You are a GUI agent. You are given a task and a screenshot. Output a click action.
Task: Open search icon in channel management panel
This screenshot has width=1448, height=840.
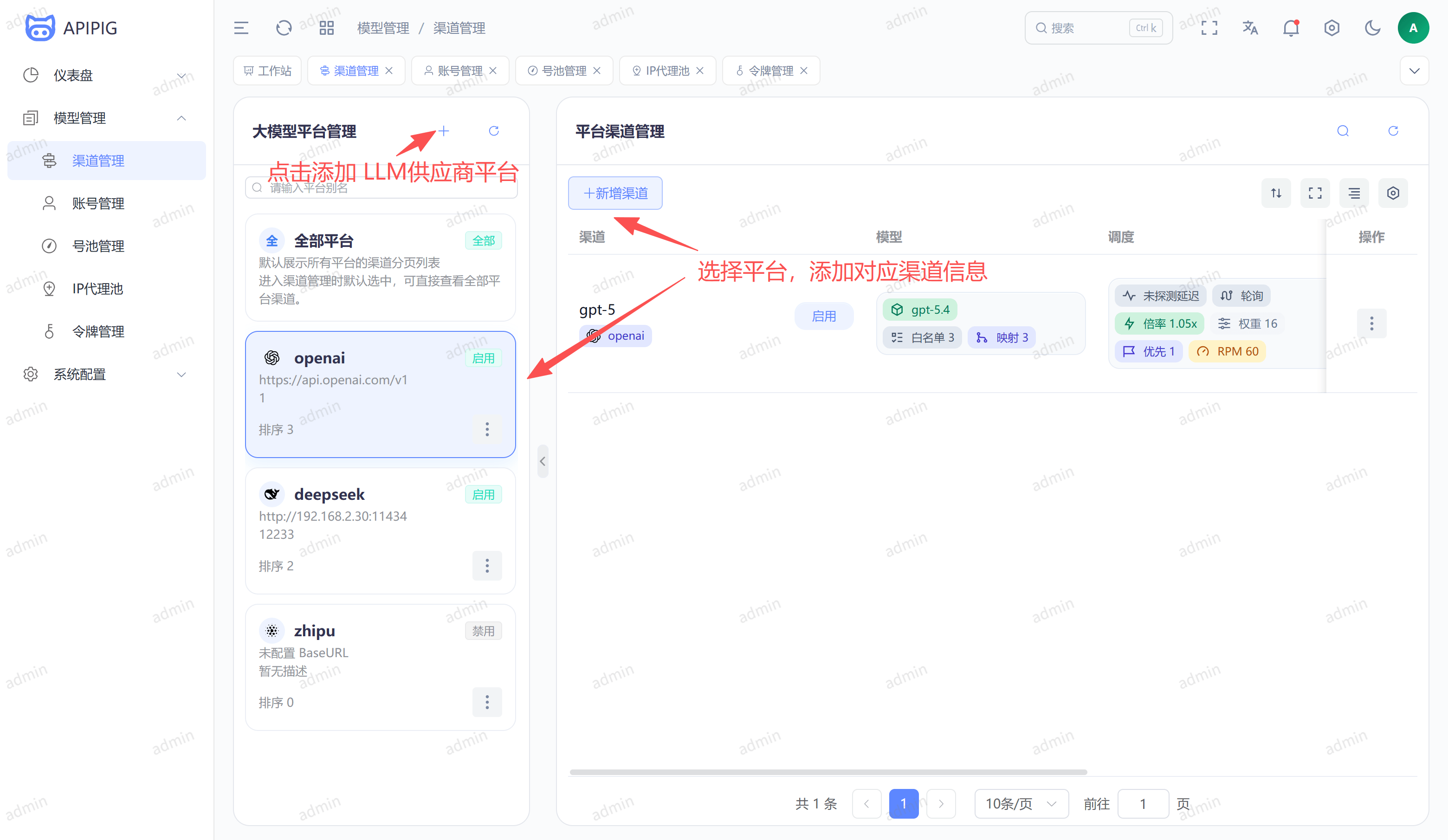coord(1343,131)
